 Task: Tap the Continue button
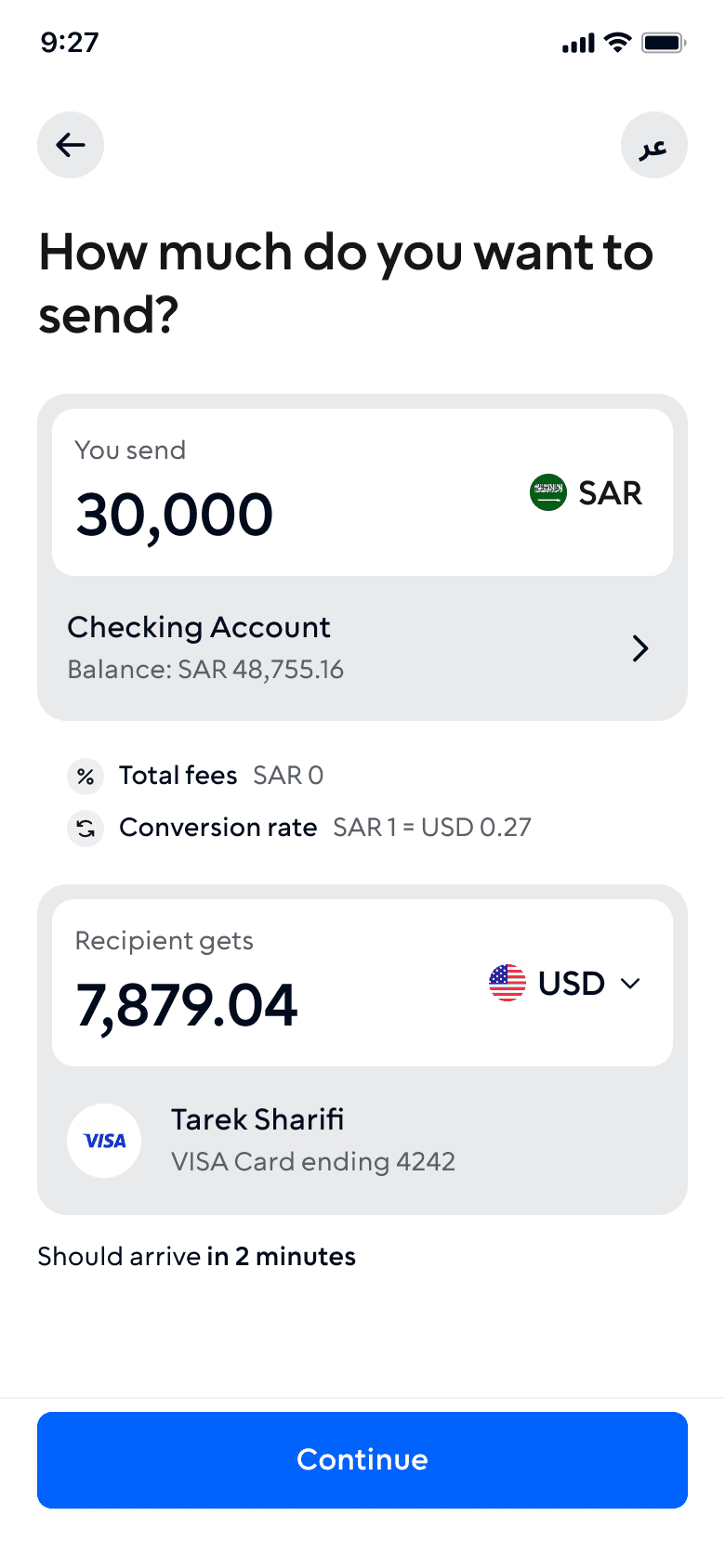(x=362, y=1460)
